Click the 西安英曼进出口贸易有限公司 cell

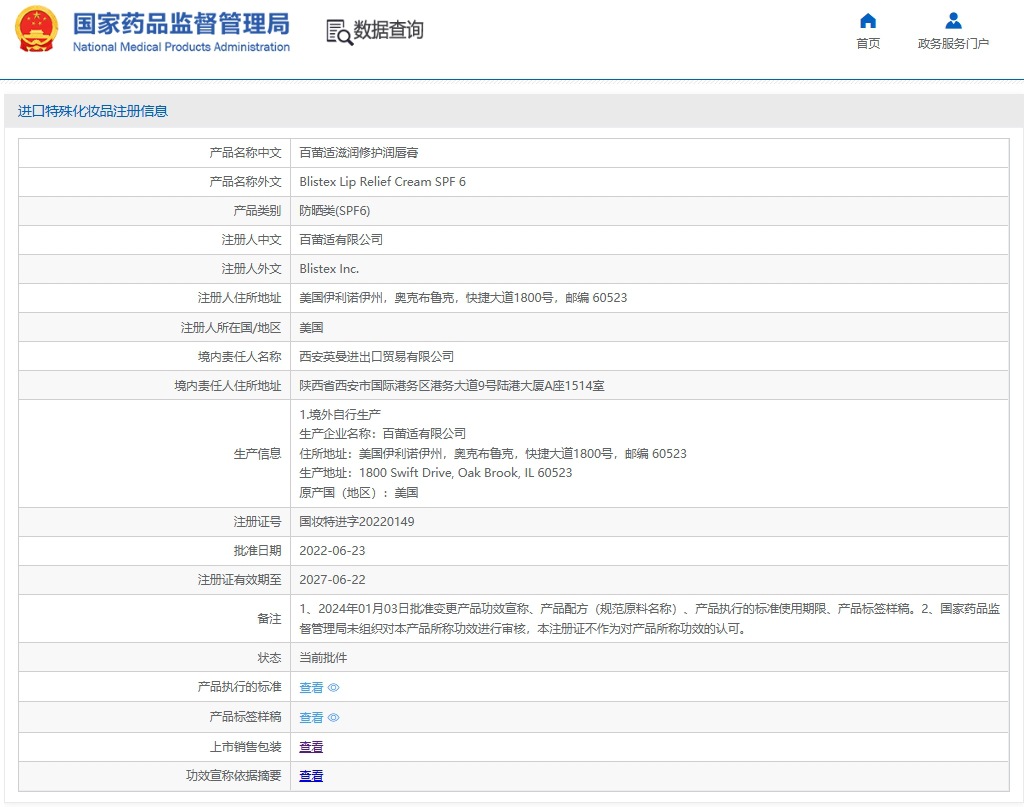click(x=376, y=357)
